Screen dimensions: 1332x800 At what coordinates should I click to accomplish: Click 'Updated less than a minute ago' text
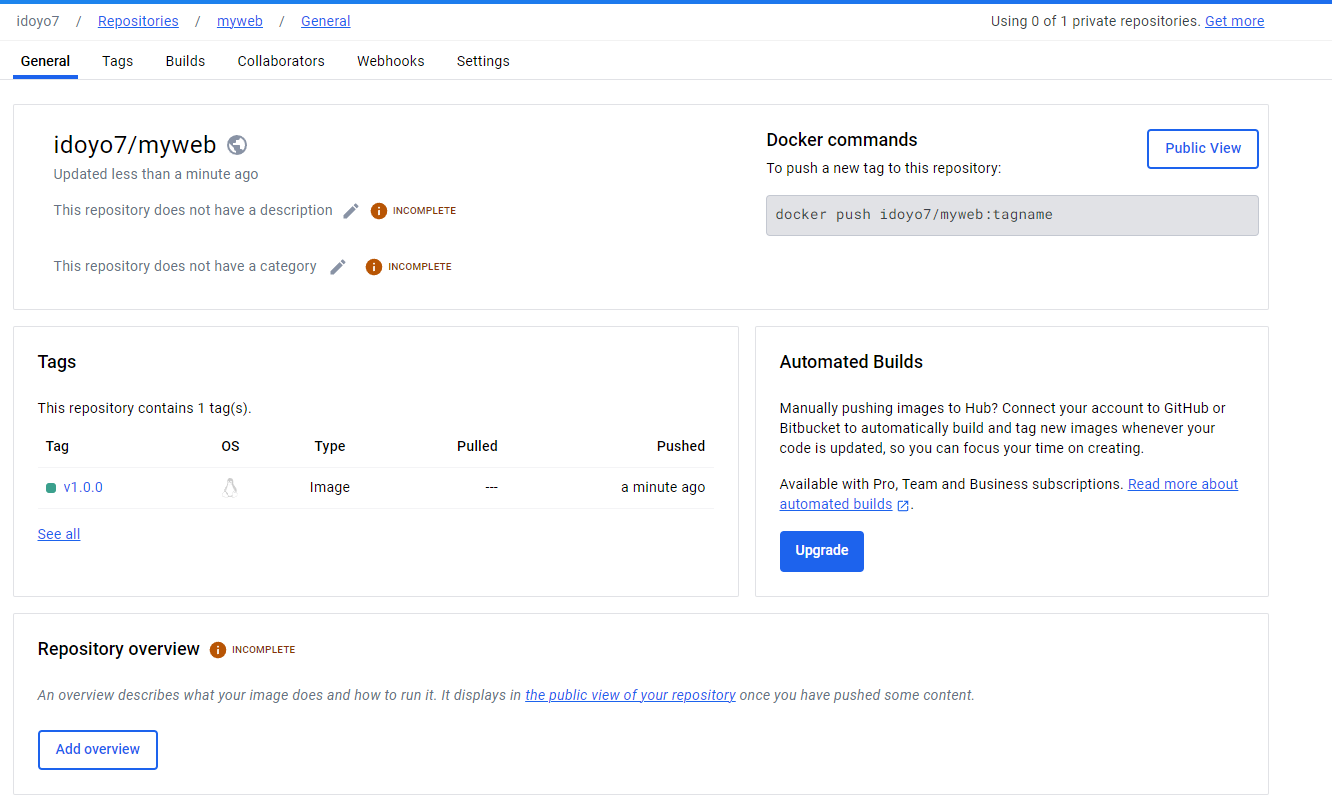(x=156, y=174)
